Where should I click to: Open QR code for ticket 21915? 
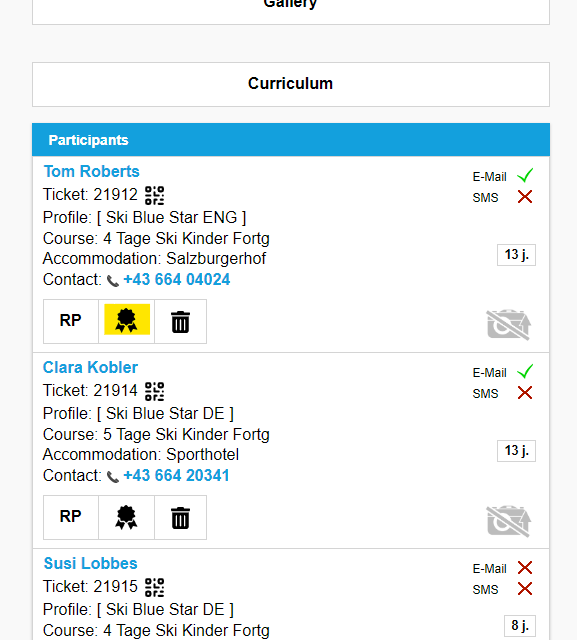point(155,587)
